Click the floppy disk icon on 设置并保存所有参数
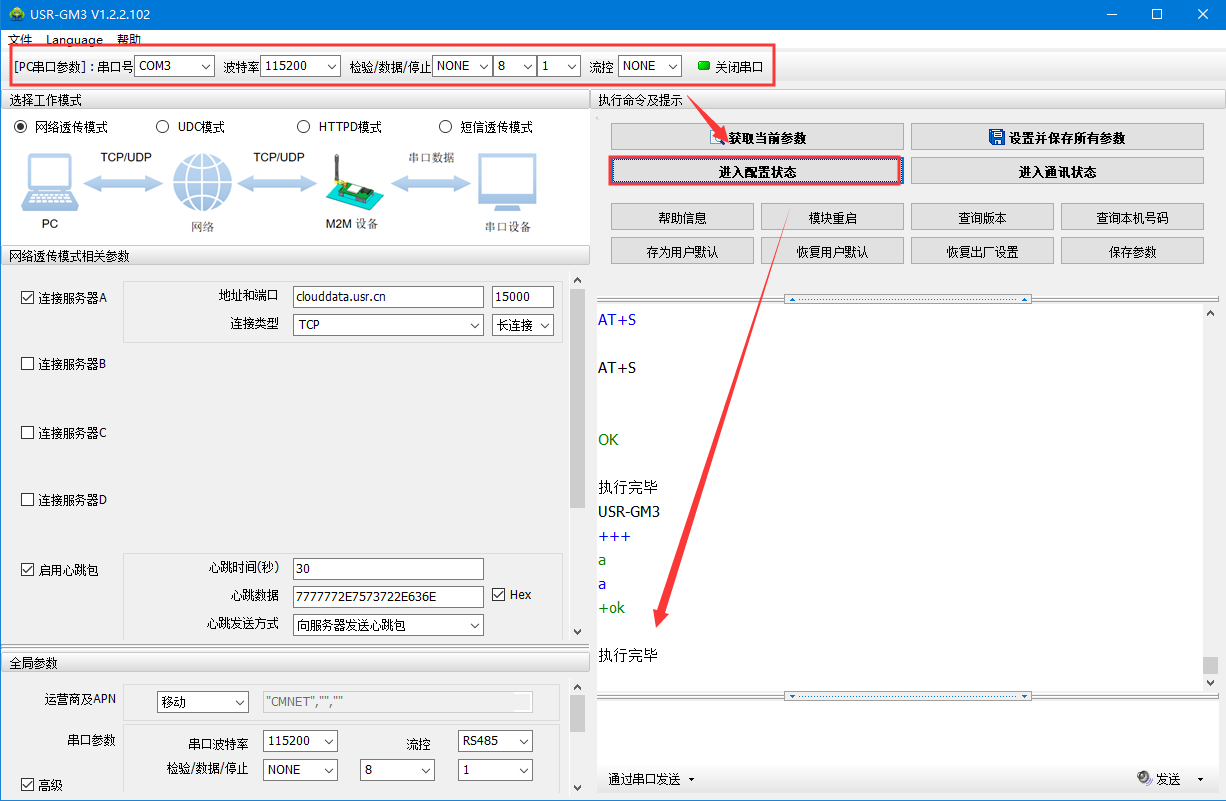 [996, 137]
